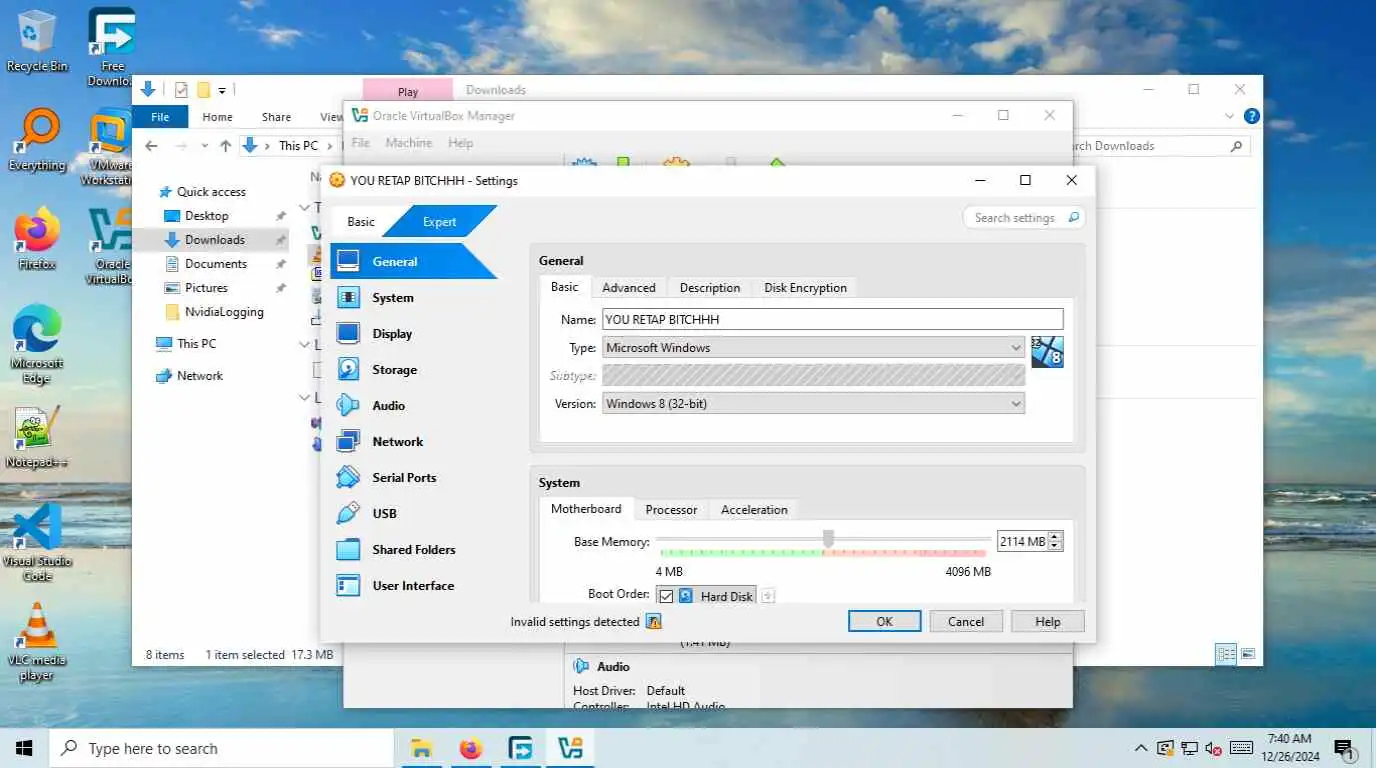Click the Invalid settings warning icon
This screenshot has height=768, width=1376.
coord(654,622)
